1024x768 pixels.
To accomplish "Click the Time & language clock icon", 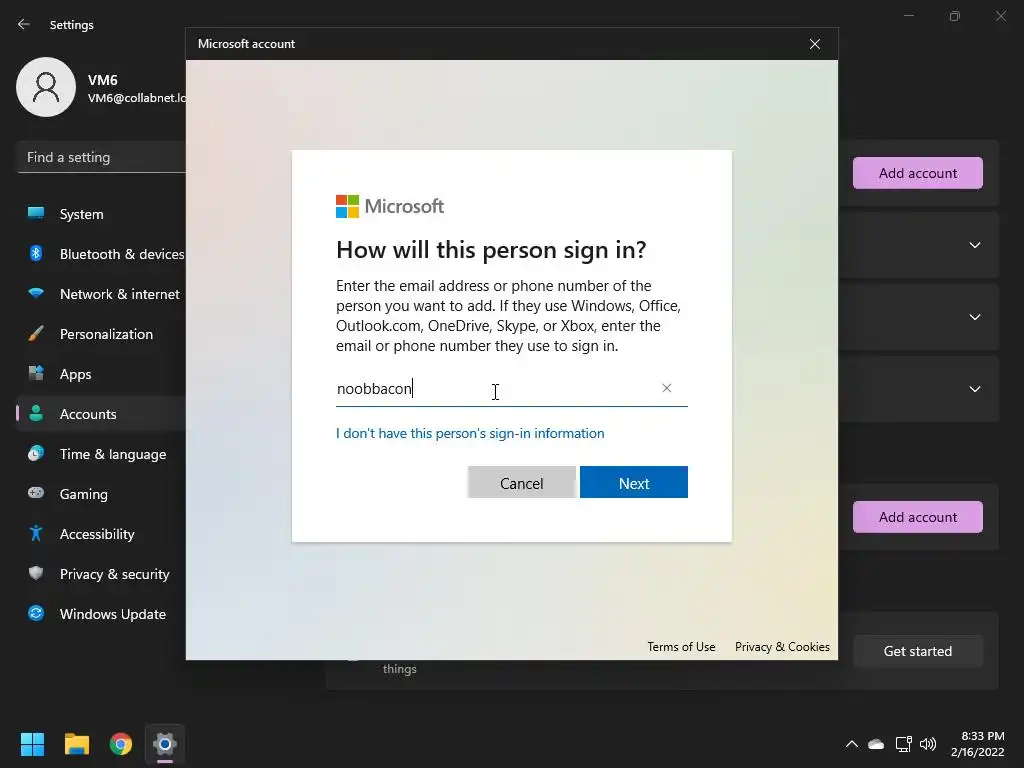I will click(36, 453).
